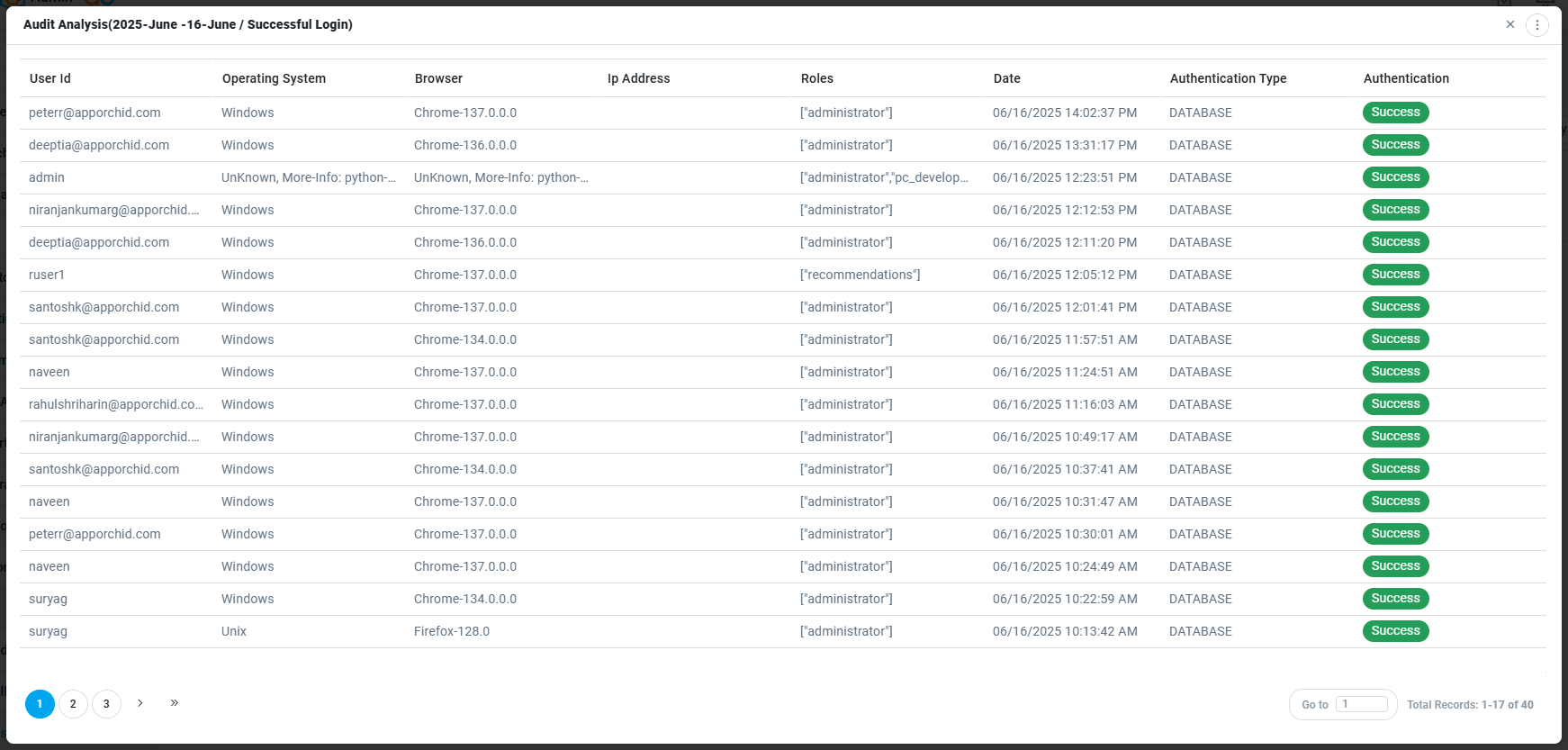Click Success badge for ruser1 row

[1395, 275]
